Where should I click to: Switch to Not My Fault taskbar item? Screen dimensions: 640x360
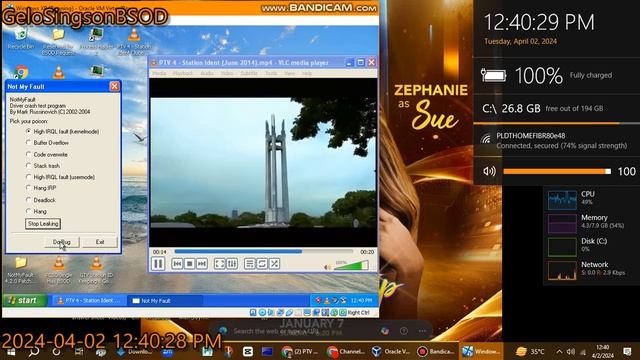(165, 301)
